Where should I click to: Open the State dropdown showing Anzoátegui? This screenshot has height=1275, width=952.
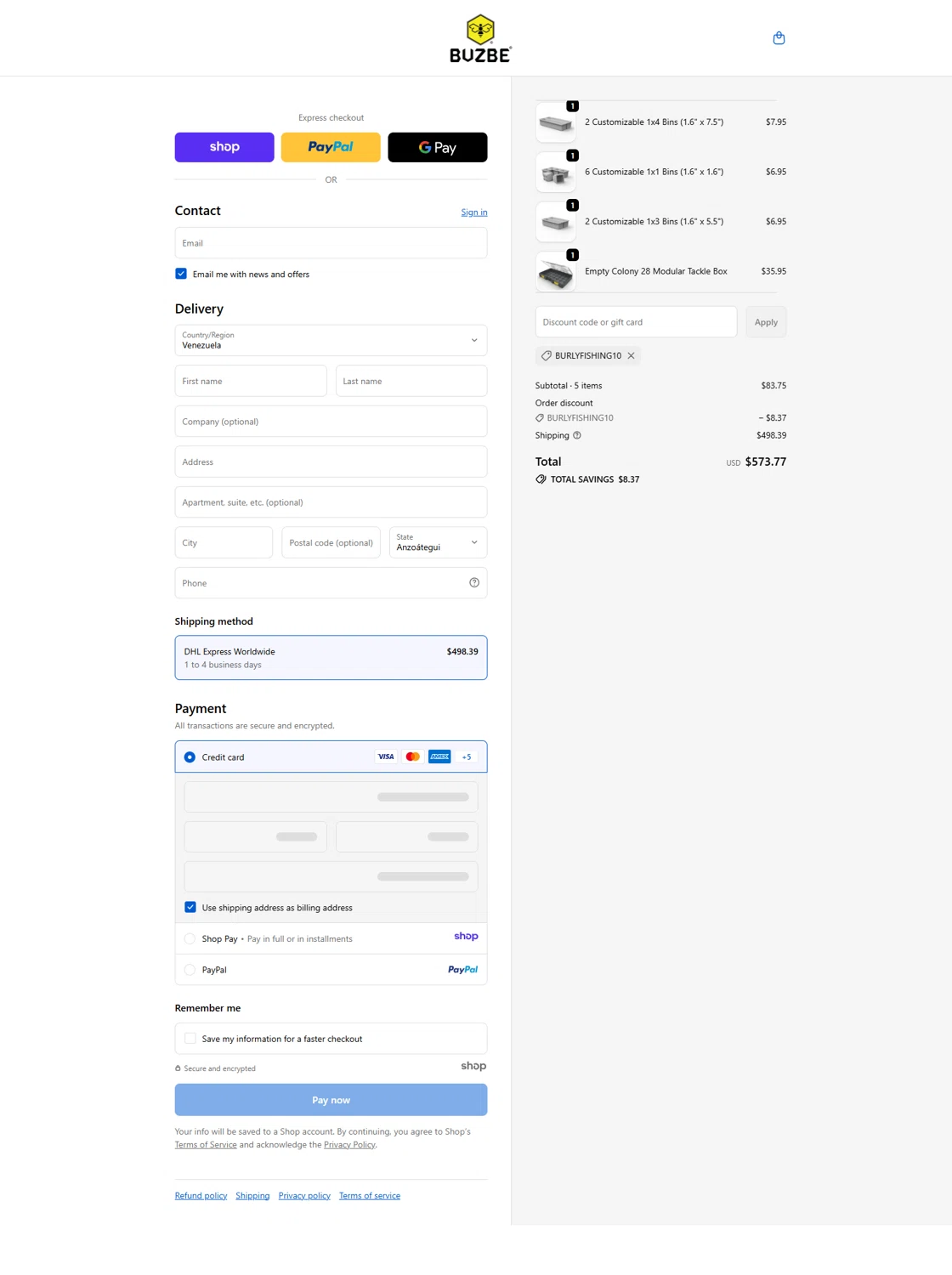[x=438, y=542]
